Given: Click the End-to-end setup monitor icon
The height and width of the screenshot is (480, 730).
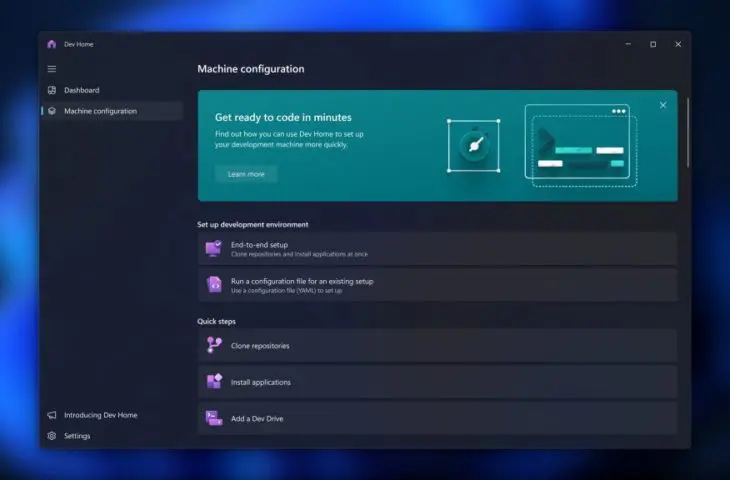Looking at the screenshot, I should (x=214, y=249).
